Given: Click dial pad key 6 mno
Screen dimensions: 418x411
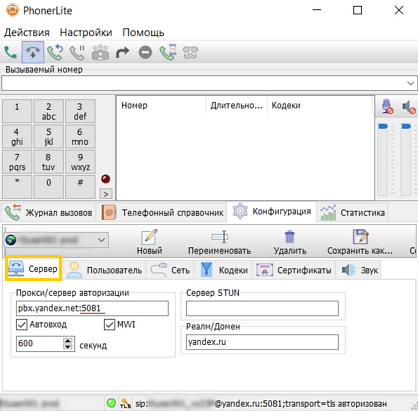Looking at the screenshot, I should (x=80, y=137).
